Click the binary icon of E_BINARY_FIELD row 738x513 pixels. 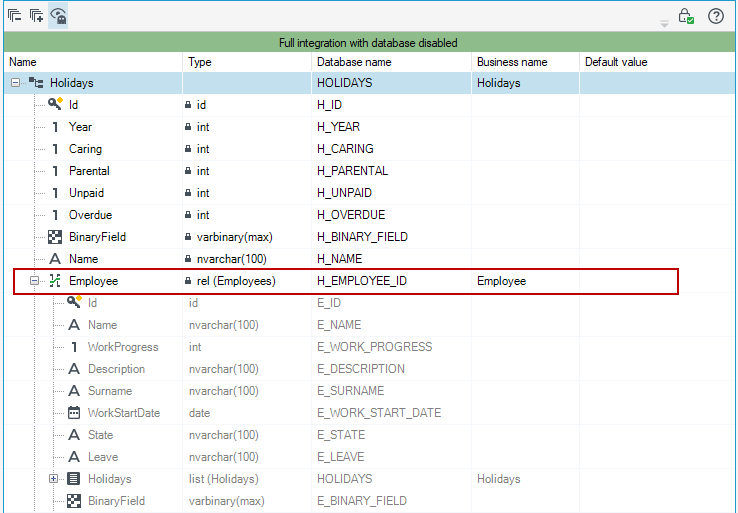[74, 501]
